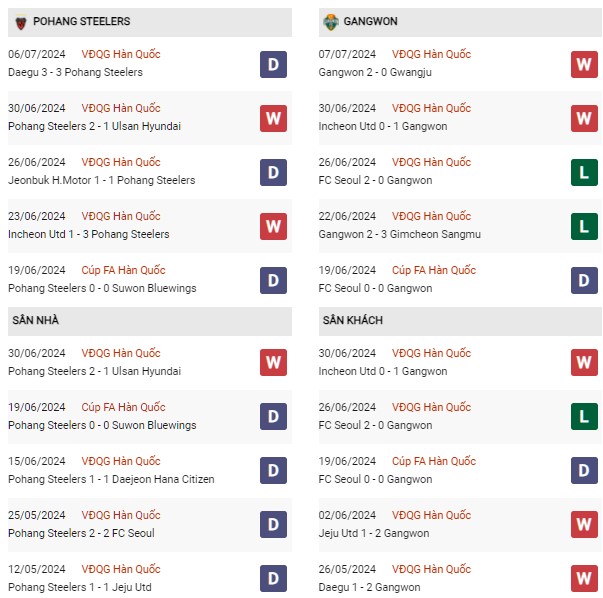
Task: Open the POHANG STEELERS team title
Action: tap(82, 21)
